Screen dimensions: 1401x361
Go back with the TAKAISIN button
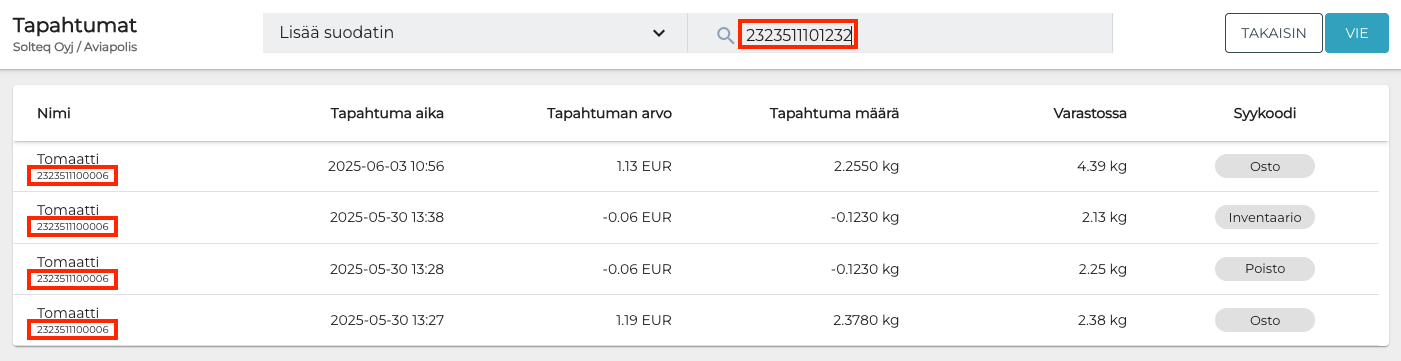tap(1273, 33)
